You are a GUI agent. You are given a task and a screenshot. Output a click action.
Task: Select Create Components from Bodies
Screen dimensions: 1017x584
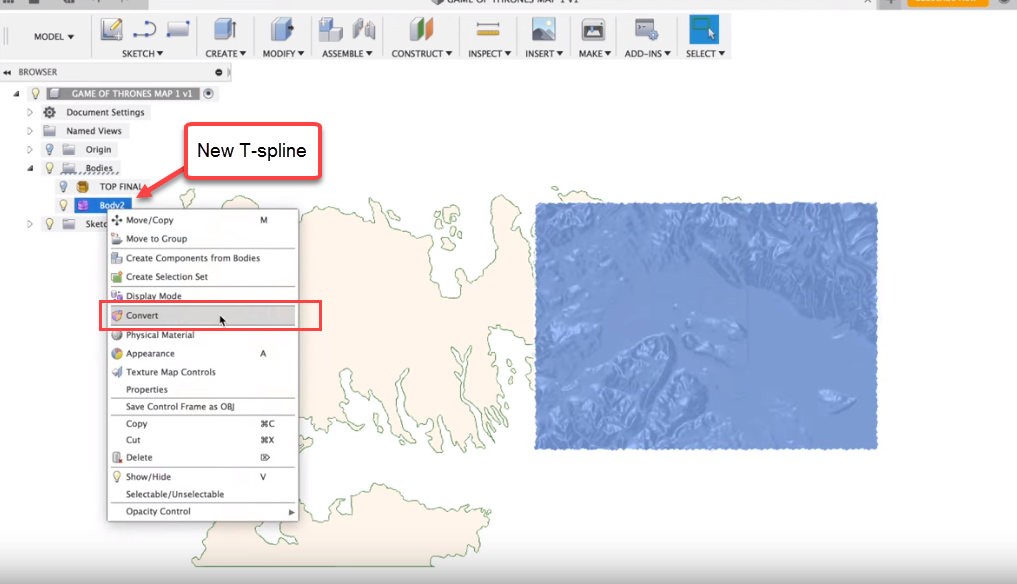point(202,258)
